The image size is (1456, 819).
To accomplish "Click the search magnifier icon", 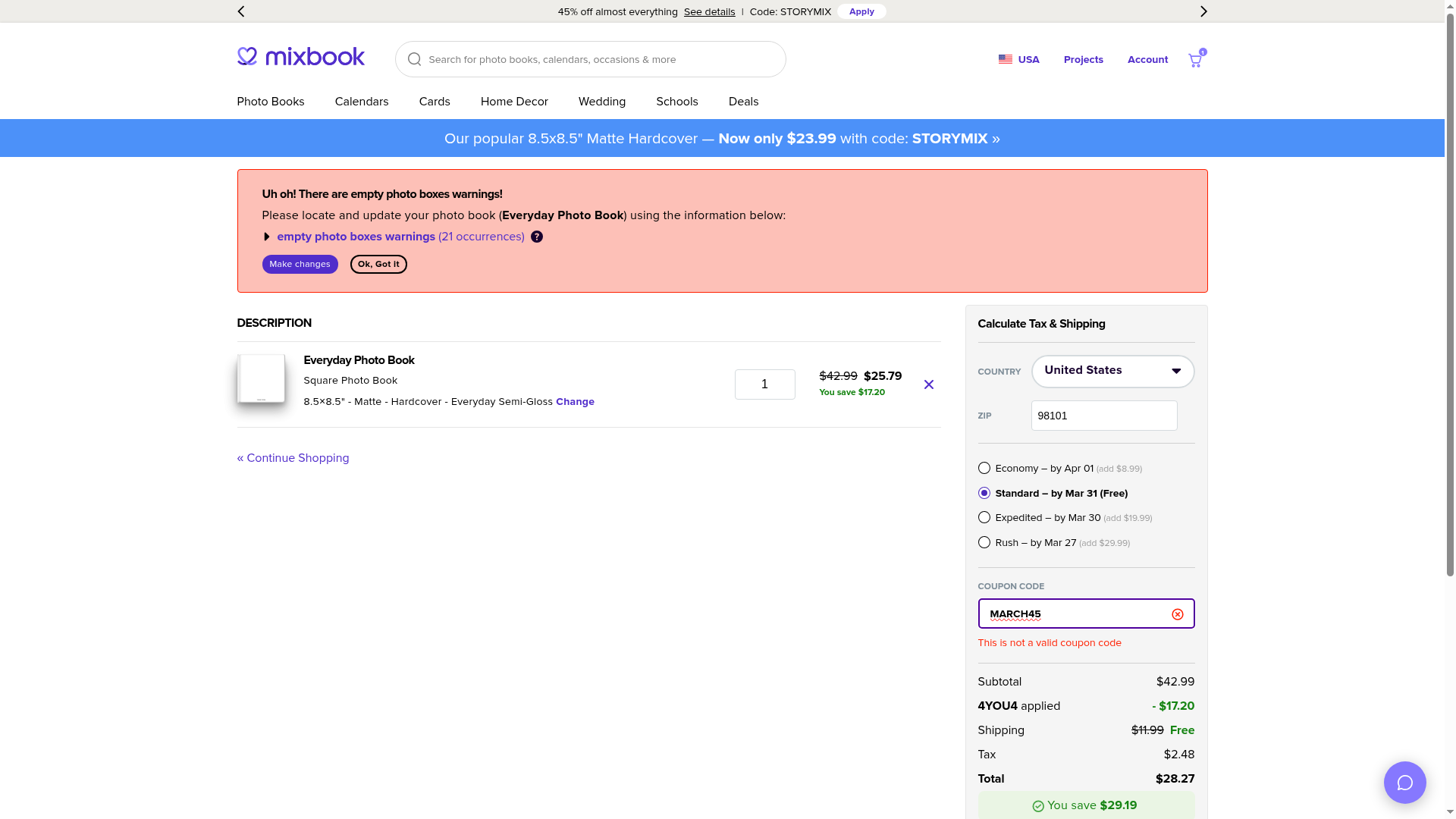I will [414, 59].
